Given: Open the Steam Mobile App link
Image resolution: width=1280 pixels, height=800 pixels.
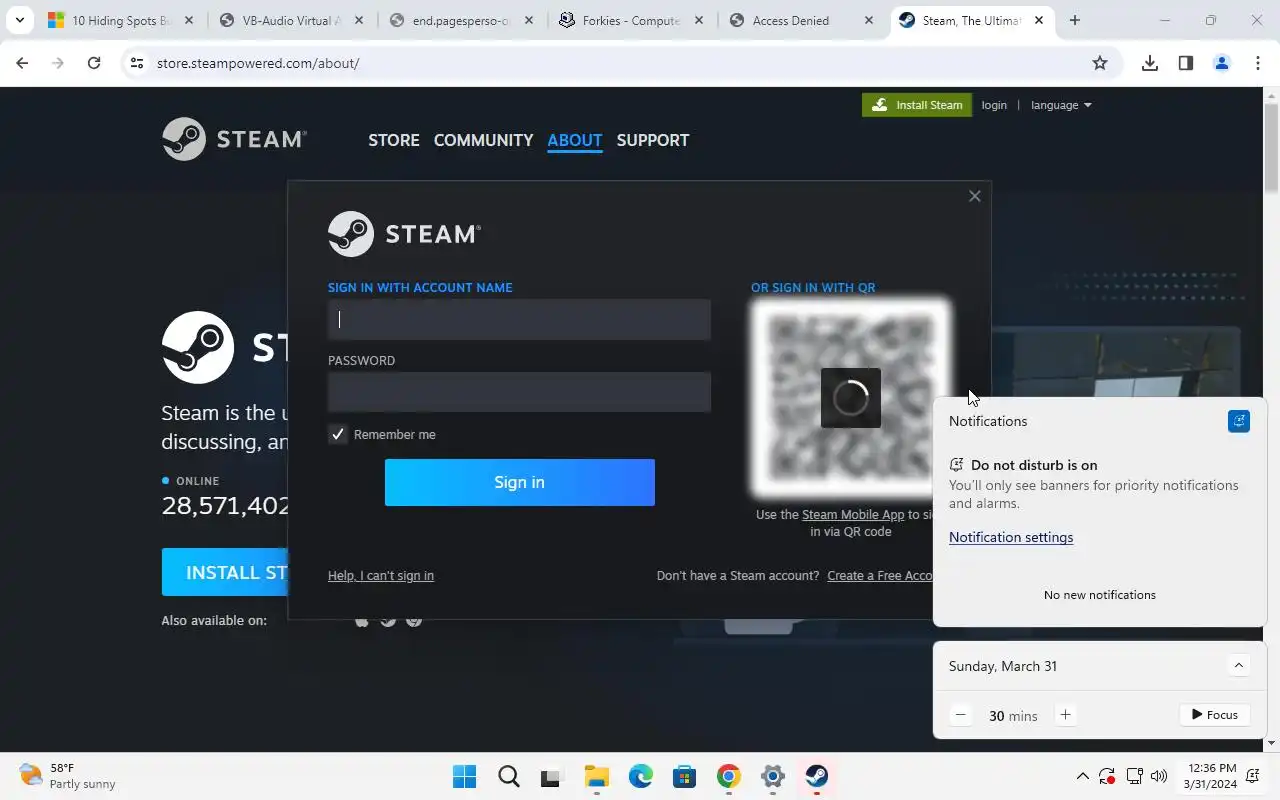Looking at the screenshot, I should [853, 515].
